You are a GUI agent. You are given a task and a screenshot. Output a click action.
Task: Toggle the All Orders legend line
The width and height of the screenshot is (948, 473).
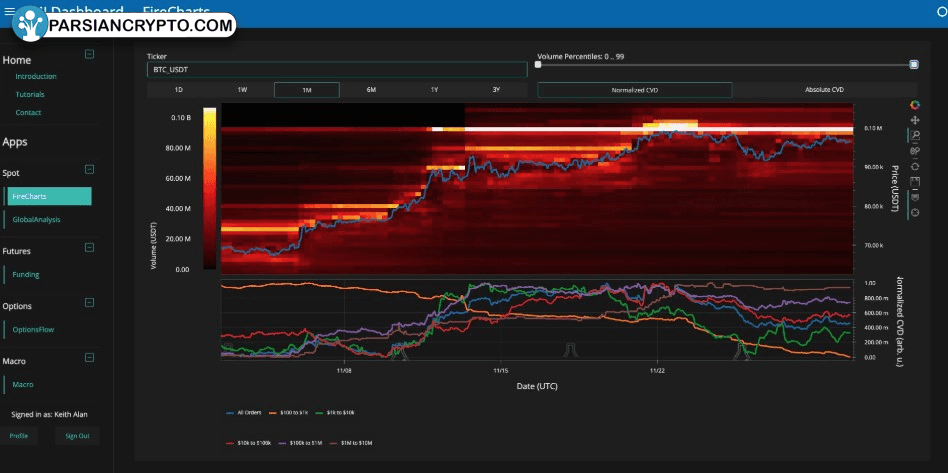click(244, 413)
